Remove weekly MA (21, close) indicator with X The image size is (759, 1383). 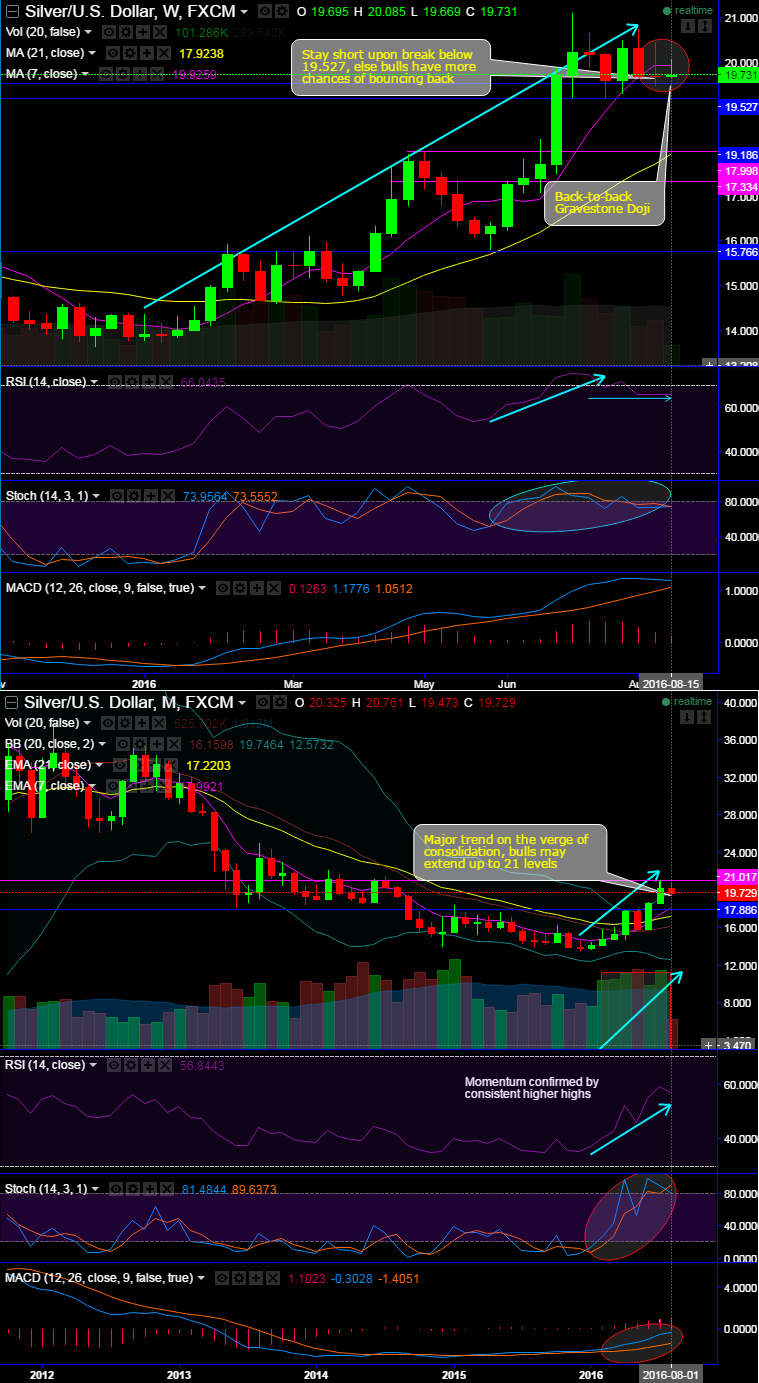163,53
